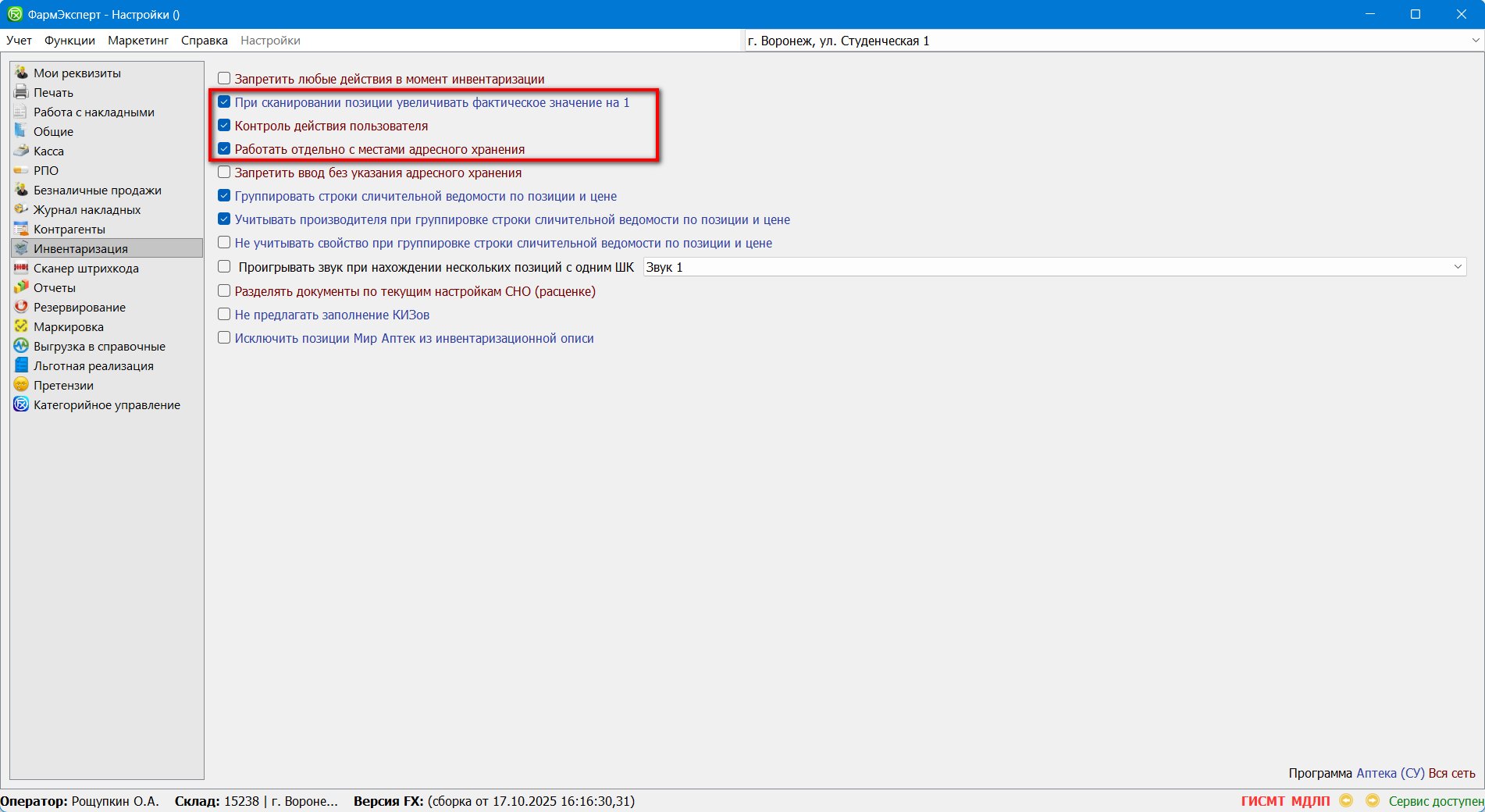Select the Печать printer icon
Image resolution: width=1485 pixels, height=812 pixels.
(21, 92)
